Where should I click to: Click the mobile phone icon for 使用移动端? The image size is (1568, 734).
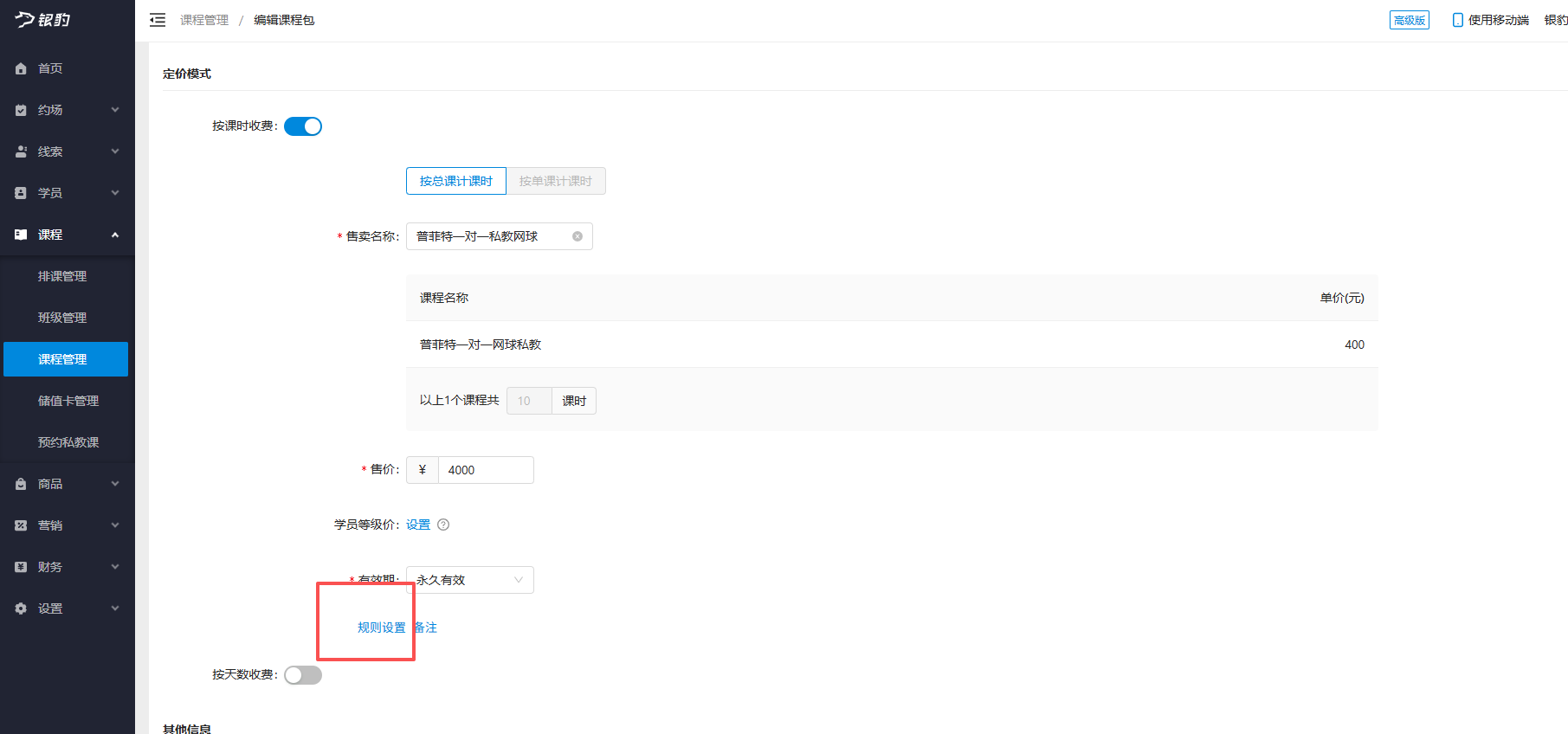point(1458,20)
